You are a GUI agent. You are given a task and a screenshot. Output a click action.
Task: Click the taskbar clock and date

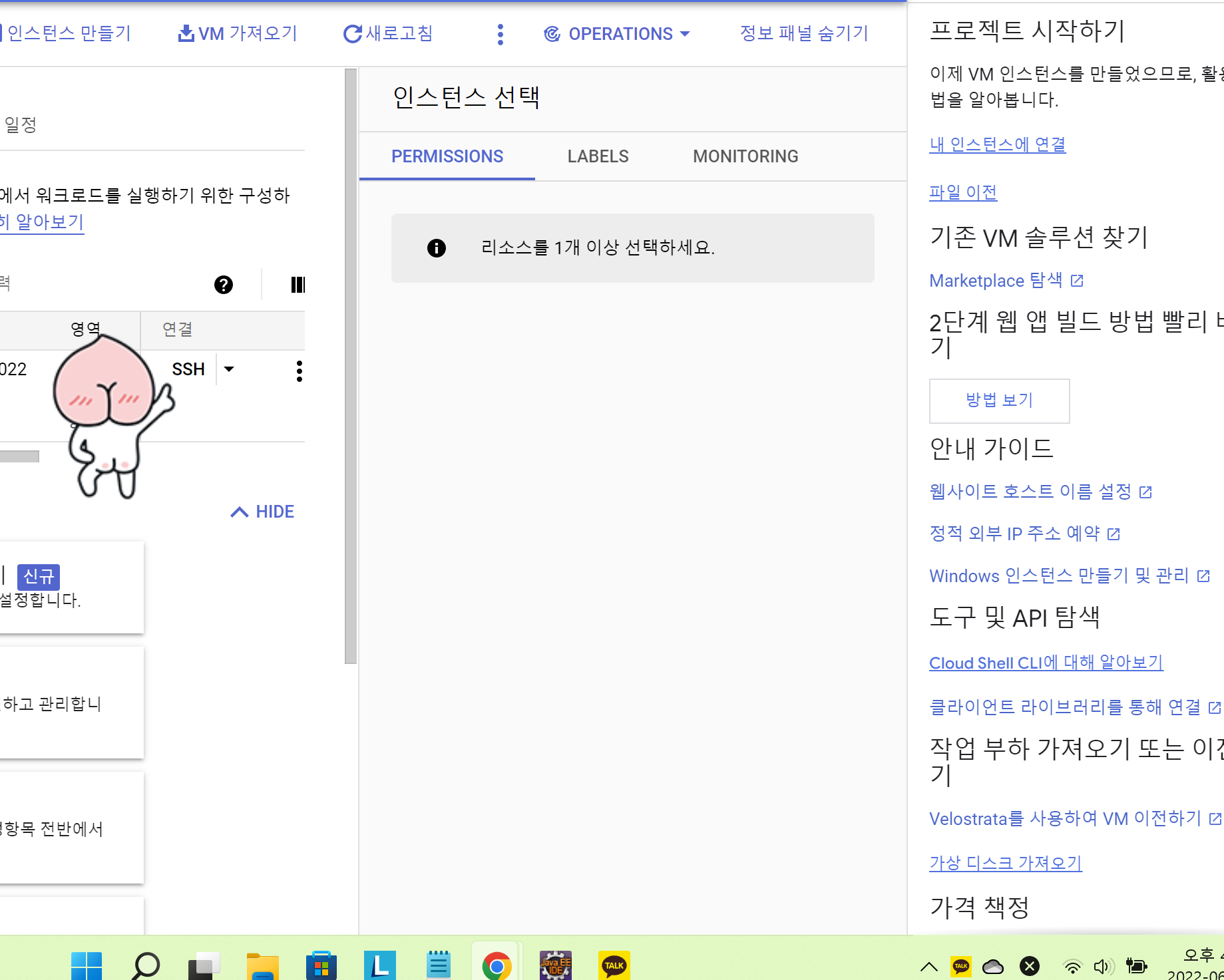(x=1196, y=965)
